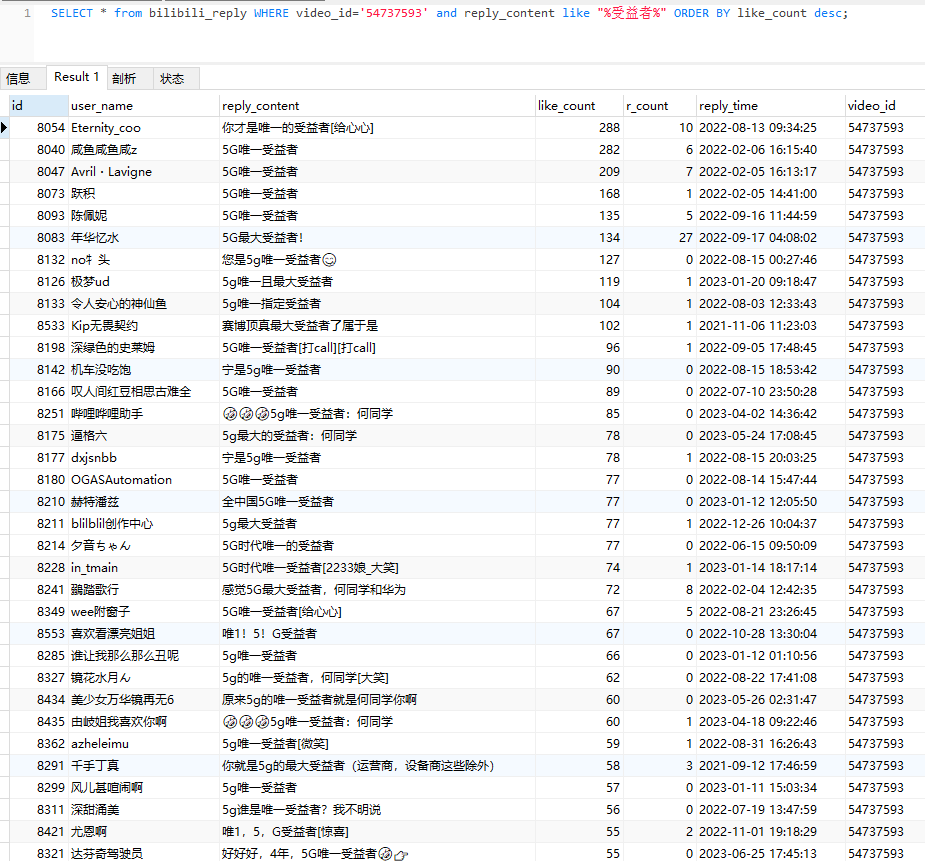Click the reply_time column header
925x861 pixels.
pos(770,106)
